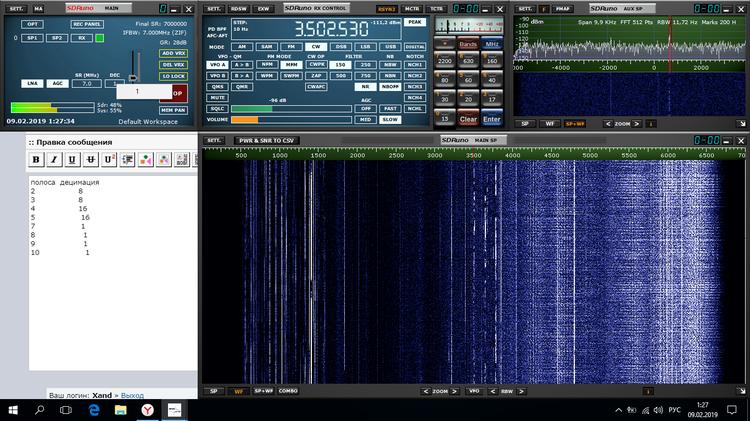
Task: Select USB demodulation mode
Action: (390, 47)
